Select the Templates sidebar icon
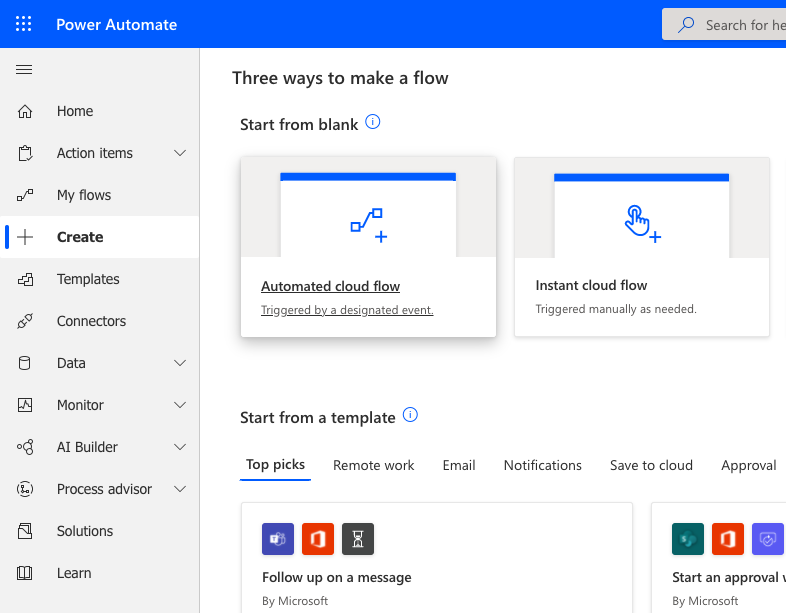The image size is (786, 613). [x=25, y=279]
